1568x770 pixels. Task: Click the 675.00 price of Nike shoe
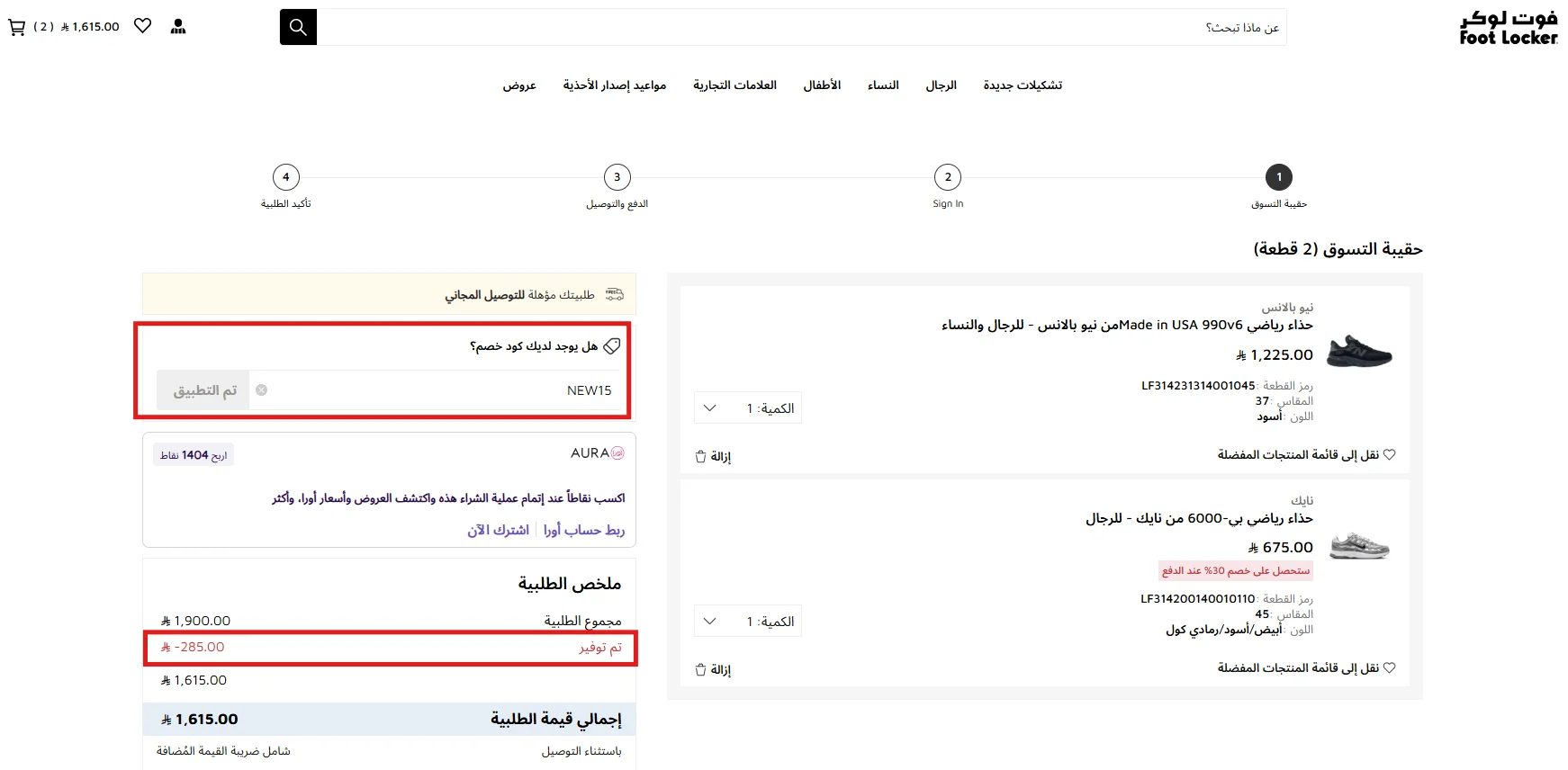(x=1281, y=548)
